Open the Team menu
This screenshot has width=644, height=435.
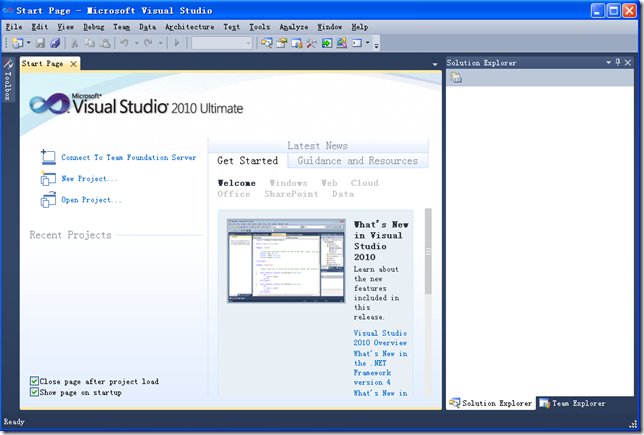coord(122,27)
